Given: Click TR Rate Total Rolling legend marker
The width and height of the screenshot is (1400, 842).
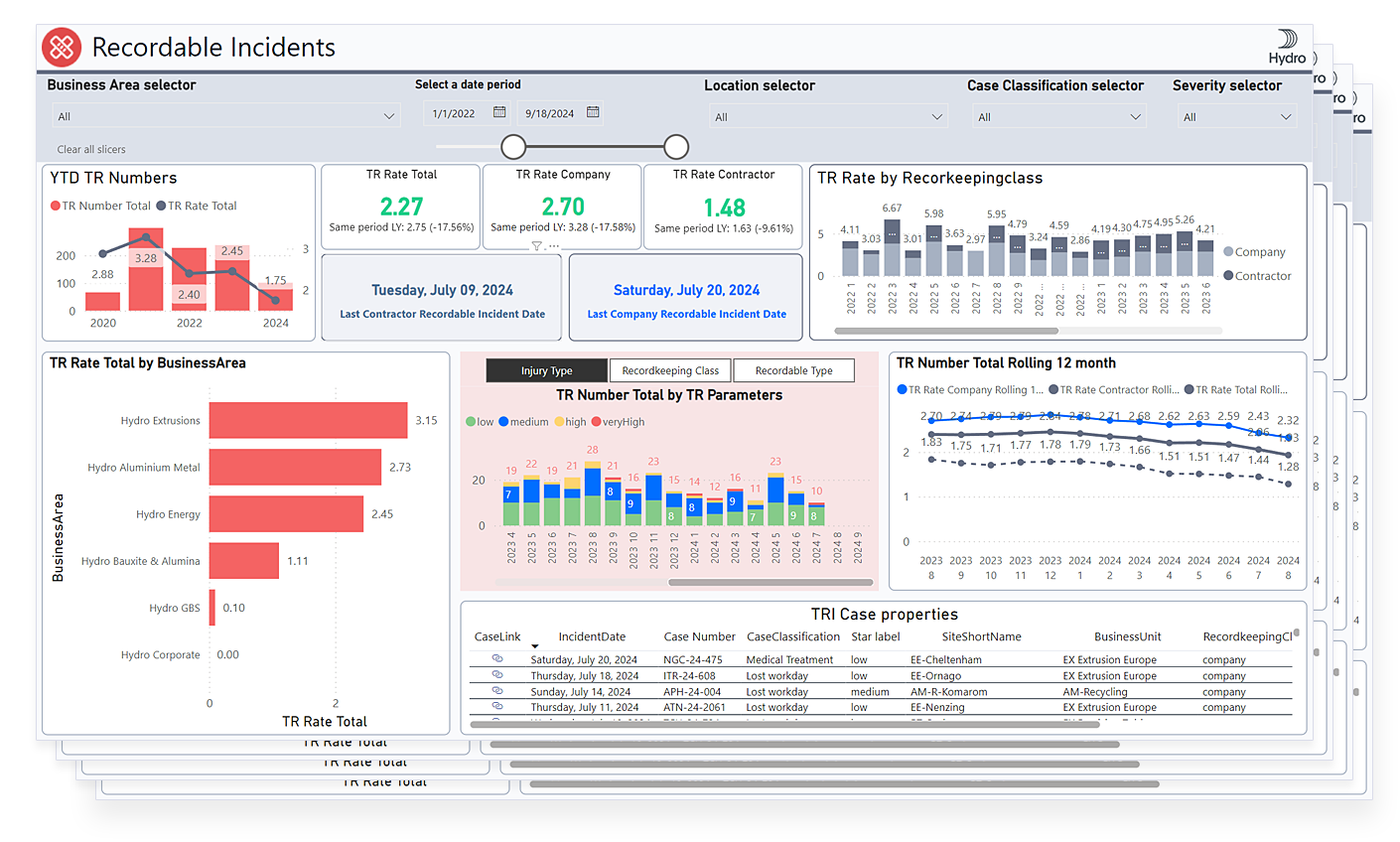Looking at the screenshot, I should [1190, 390].
